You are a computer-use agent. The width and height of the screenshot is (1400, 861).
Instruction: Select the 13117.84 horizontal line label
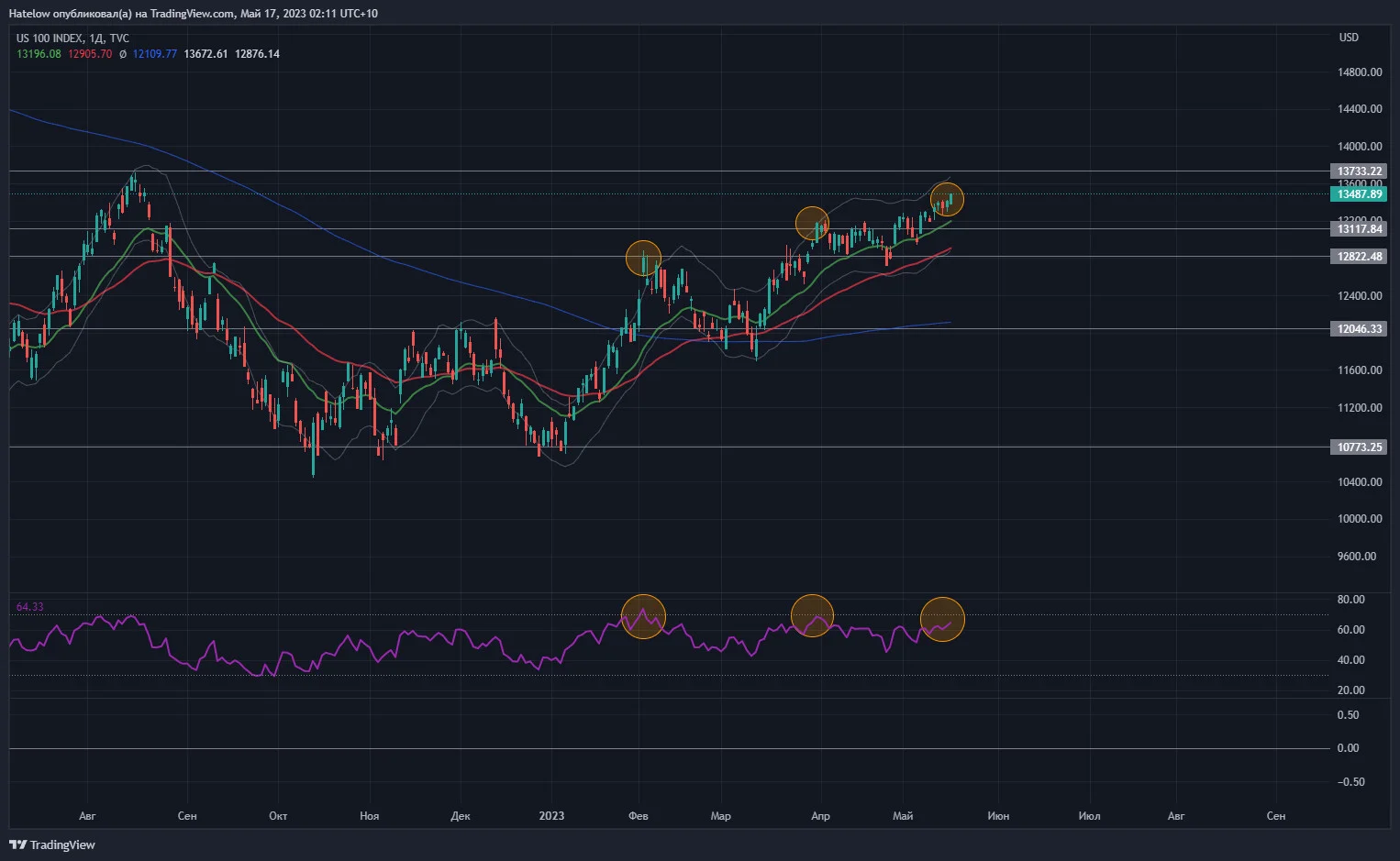pyautogui.click(x=1359, y=229)
